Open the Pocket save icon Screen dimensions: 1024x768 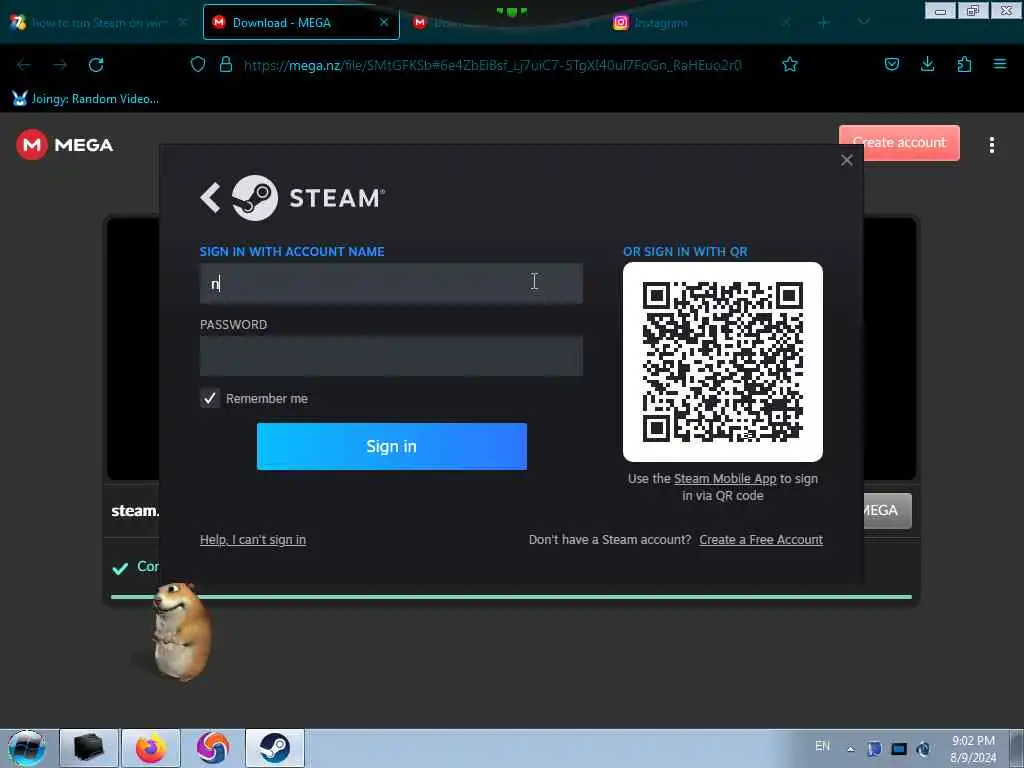coord(891,64)
